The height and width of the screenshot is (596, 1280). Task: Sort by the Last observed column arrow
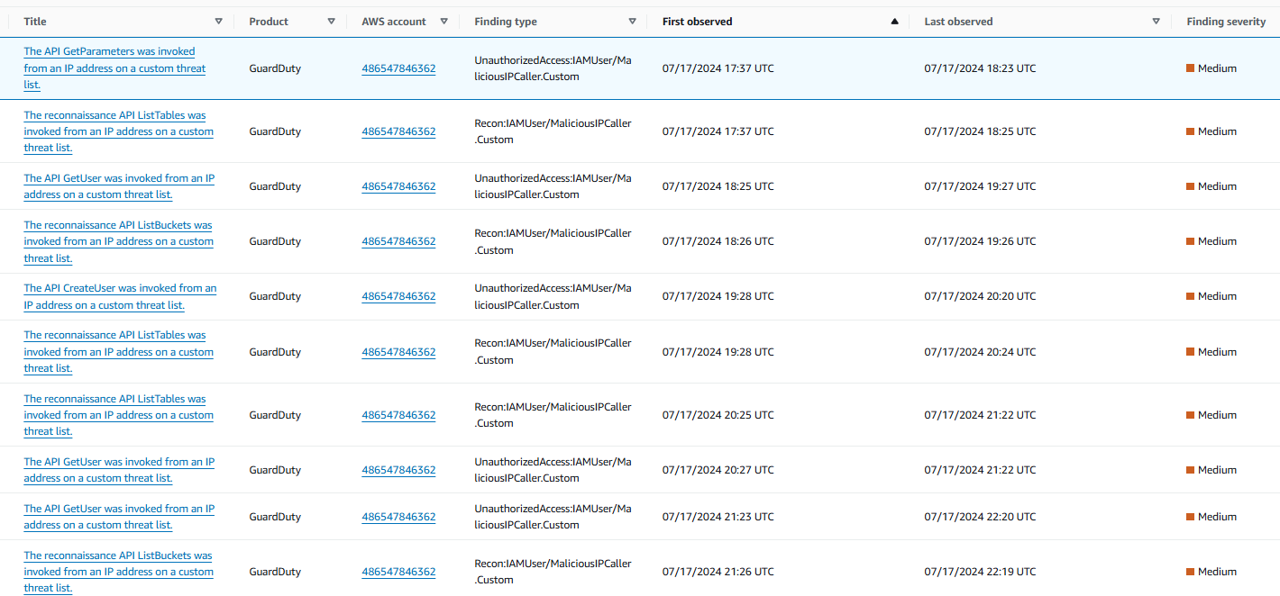[1156, 21]
